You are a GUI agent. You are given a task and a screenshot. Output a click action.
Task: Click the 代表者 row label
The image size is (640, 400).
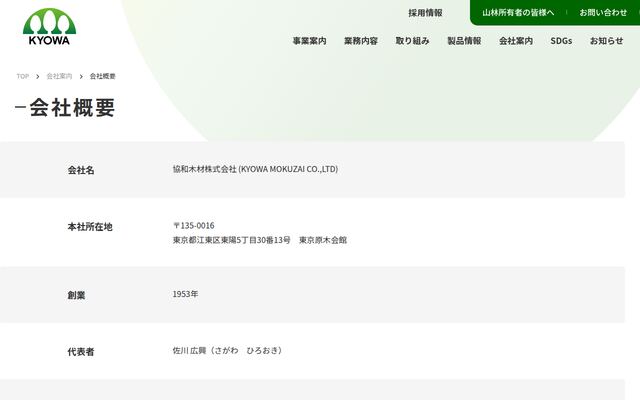click(x=81, y=352)
